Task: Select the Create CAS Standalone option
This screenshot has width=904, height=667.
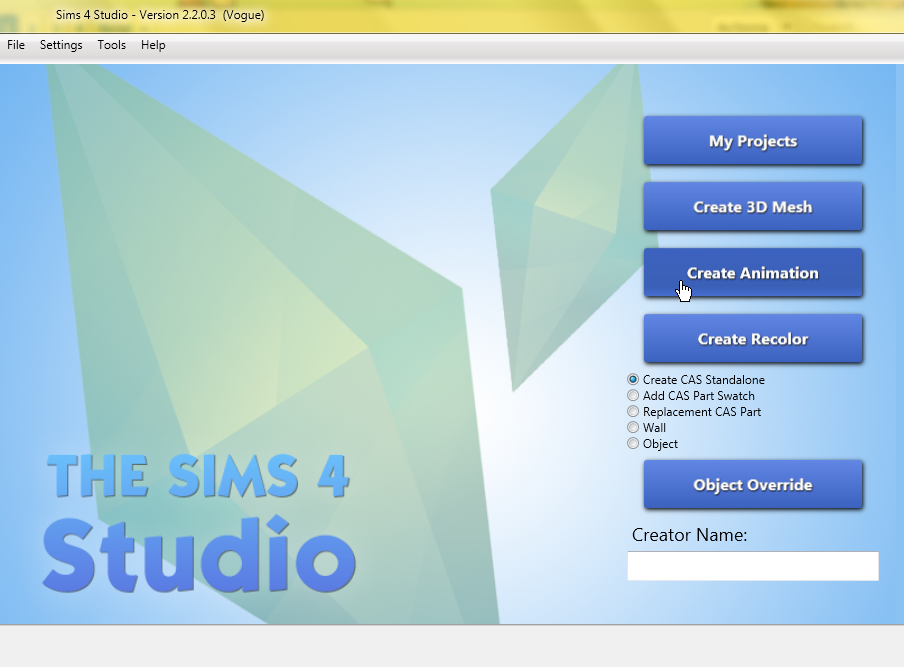Action: [x=633, y=379]
